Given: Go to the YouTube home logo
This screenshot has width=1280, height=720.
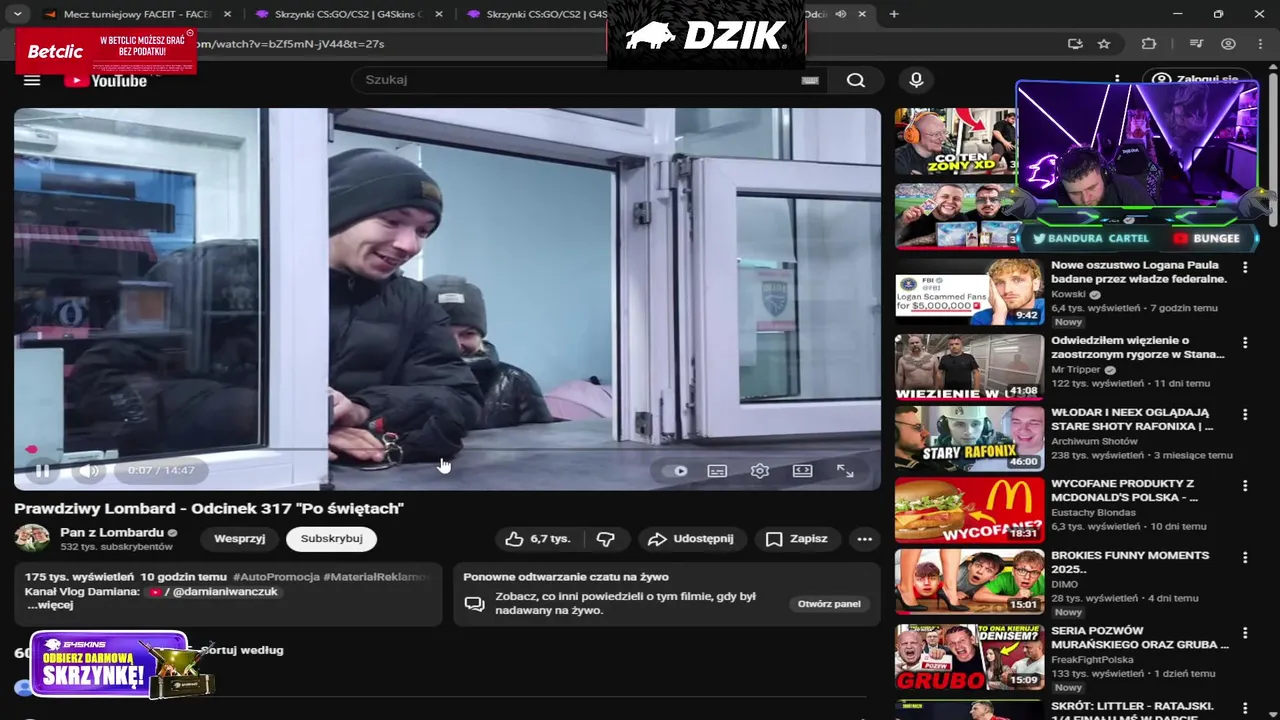Looking at the screenshot, I should point(105,80).
